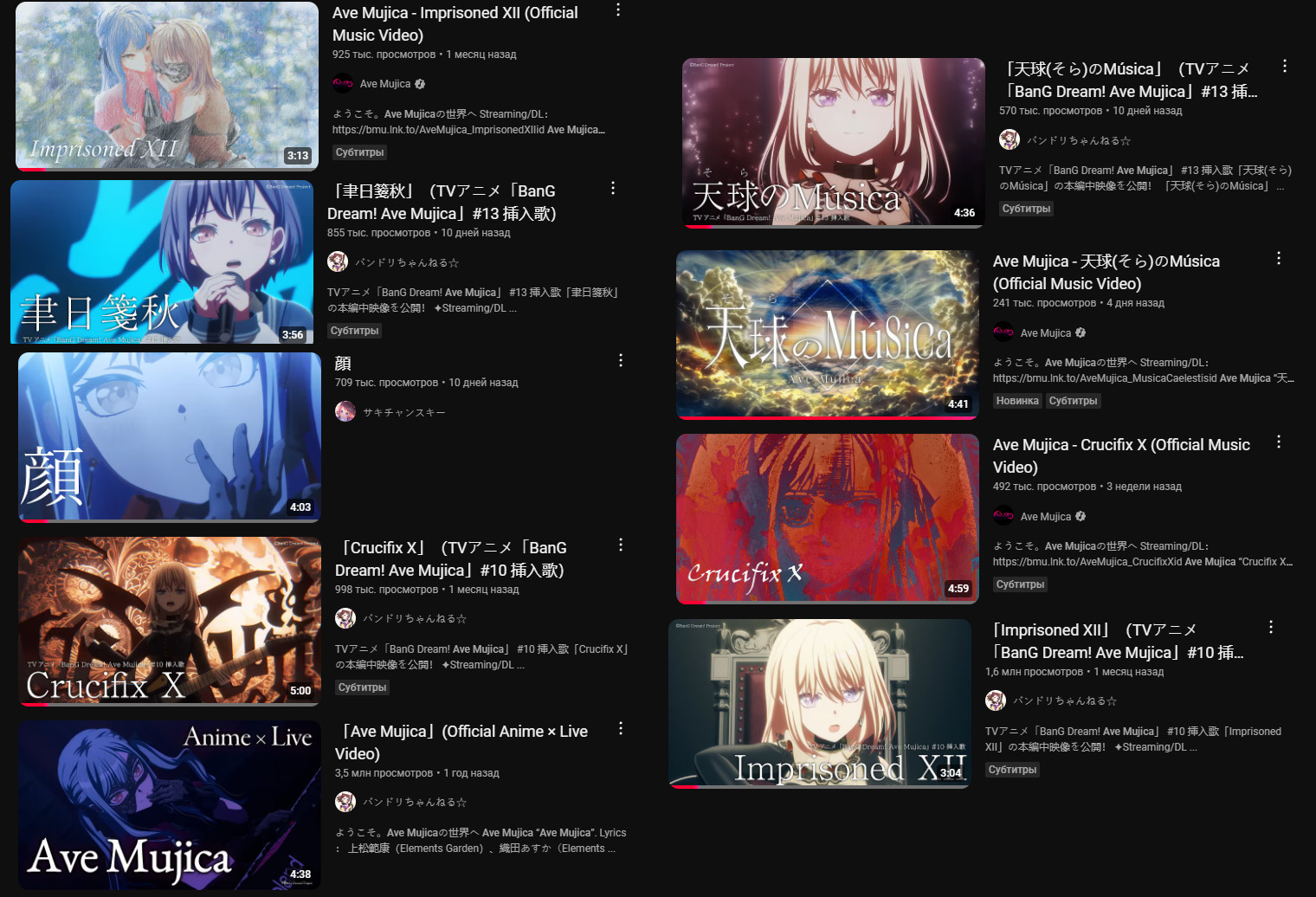1316x897 pixels.
Task: Play the 顔 video thumbnail
Action: point(170,437)
